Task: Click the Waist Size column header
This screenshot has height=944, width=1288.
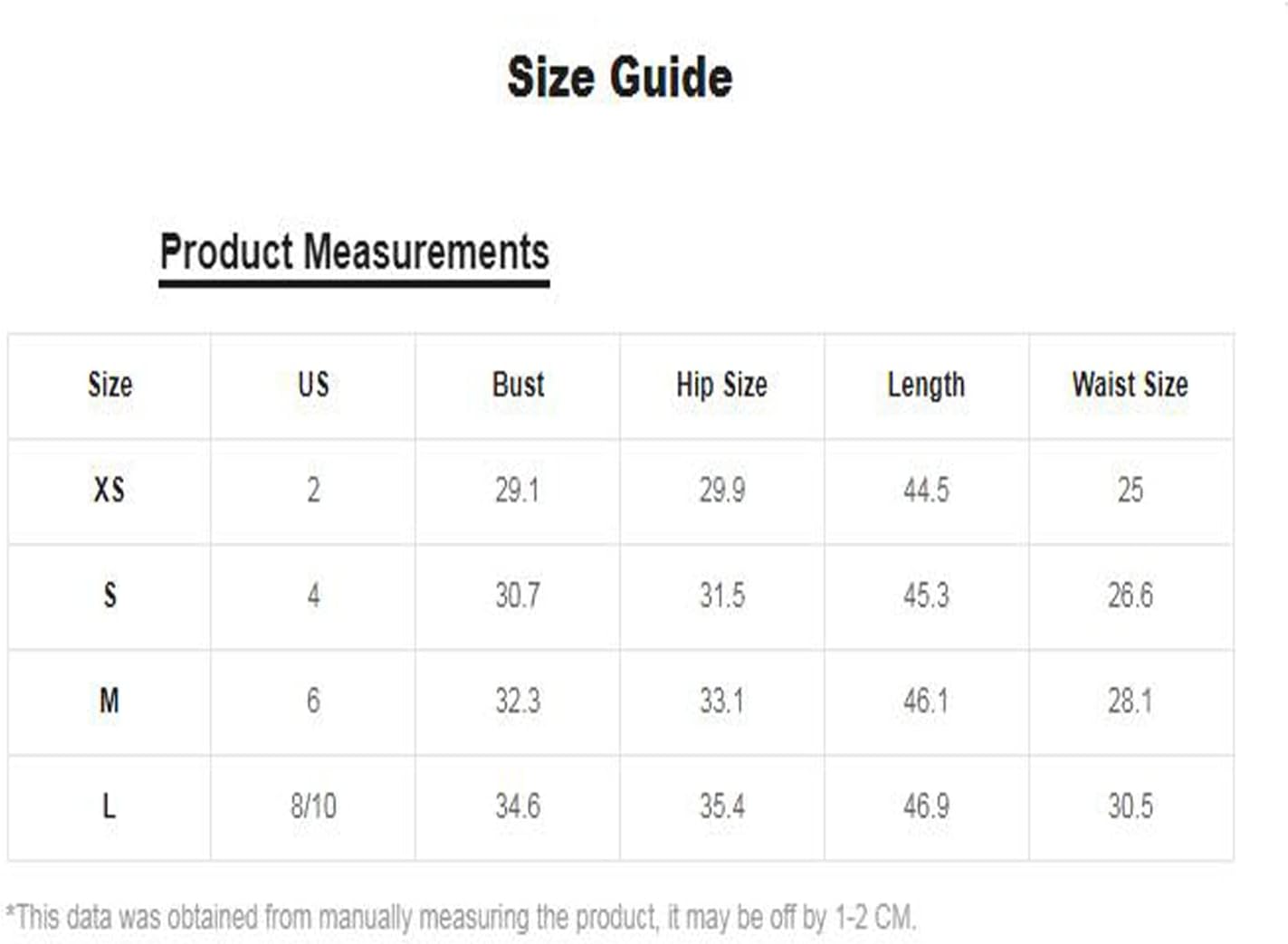Action: coord(1130,385)
